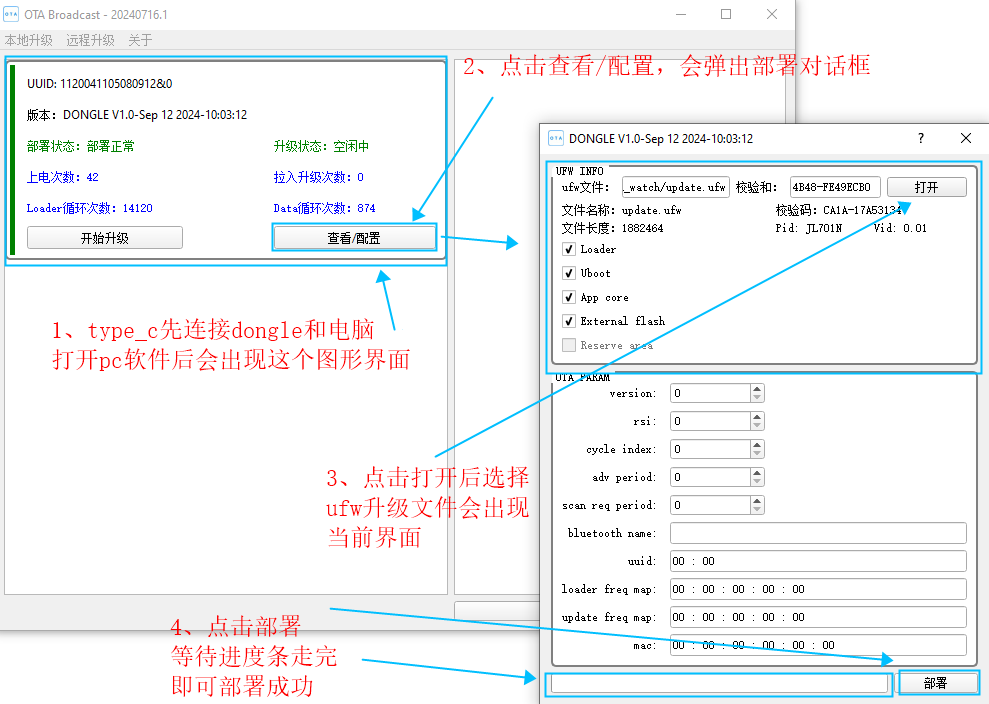Click the bluetooth name text field
989x704 pixels.
(818, 533)
